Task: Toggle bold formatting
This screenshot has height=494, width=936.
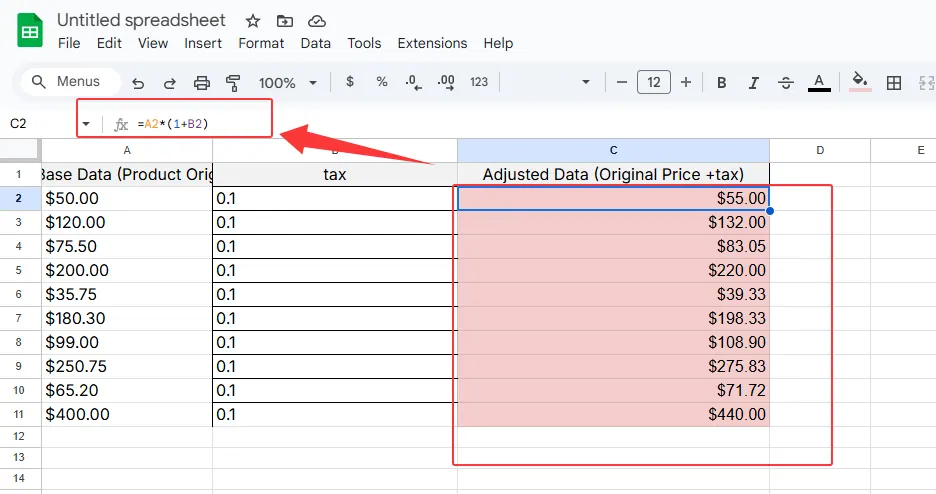Action: [722, 82]
